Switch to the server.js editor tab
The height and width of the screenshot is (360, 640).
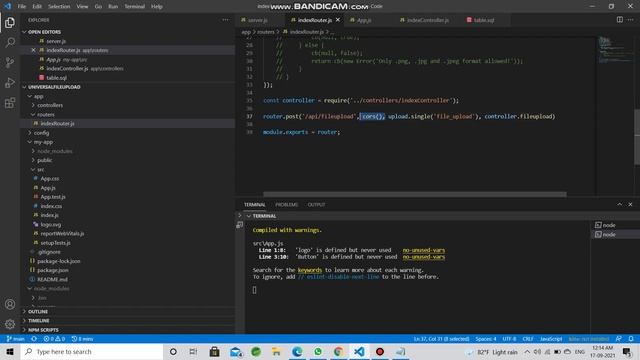pos(258,20)
